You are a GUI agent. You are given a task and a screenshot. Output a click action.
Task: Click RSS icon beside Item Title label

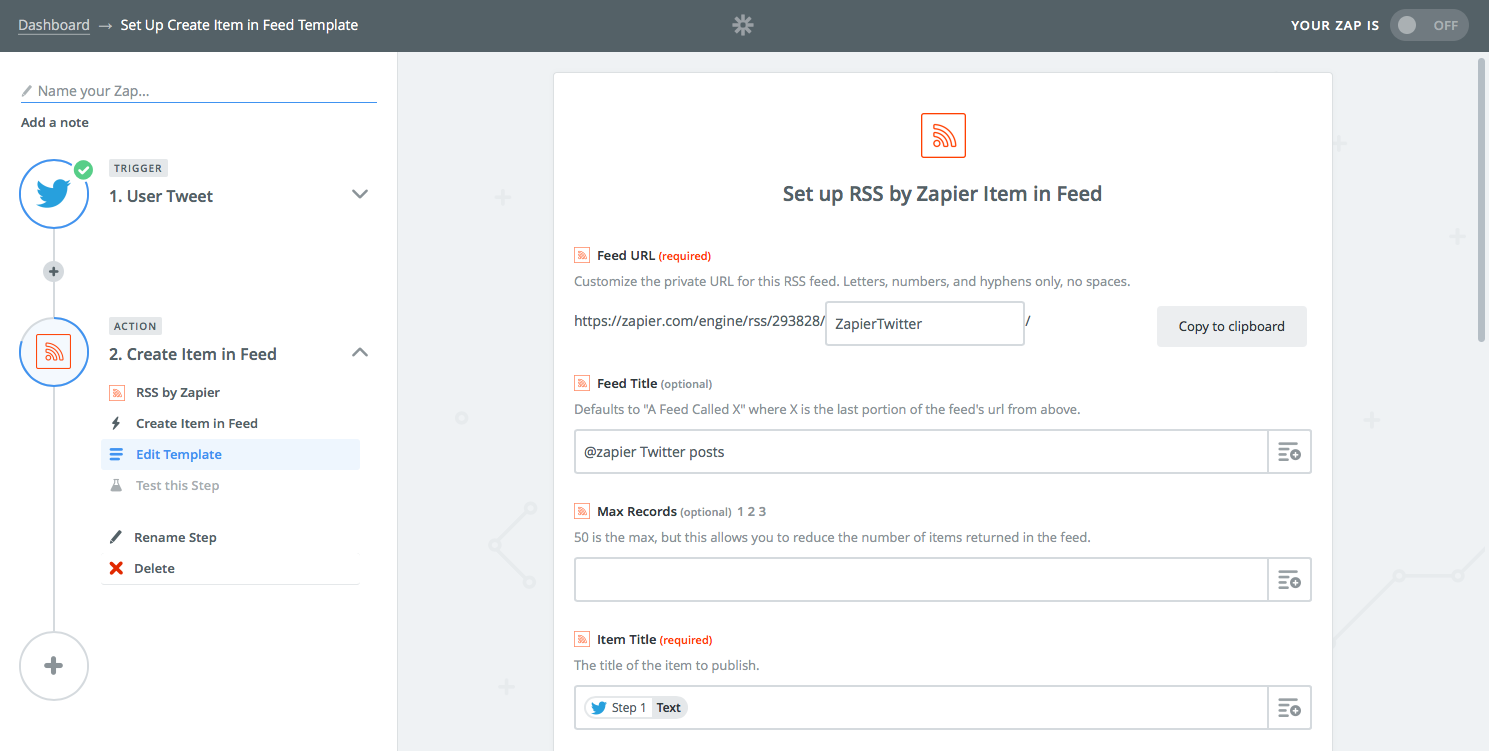tap(582, 639)
